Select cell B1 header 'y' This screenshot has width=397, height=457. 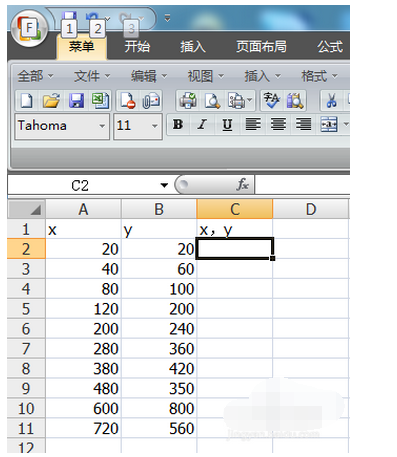159,229
